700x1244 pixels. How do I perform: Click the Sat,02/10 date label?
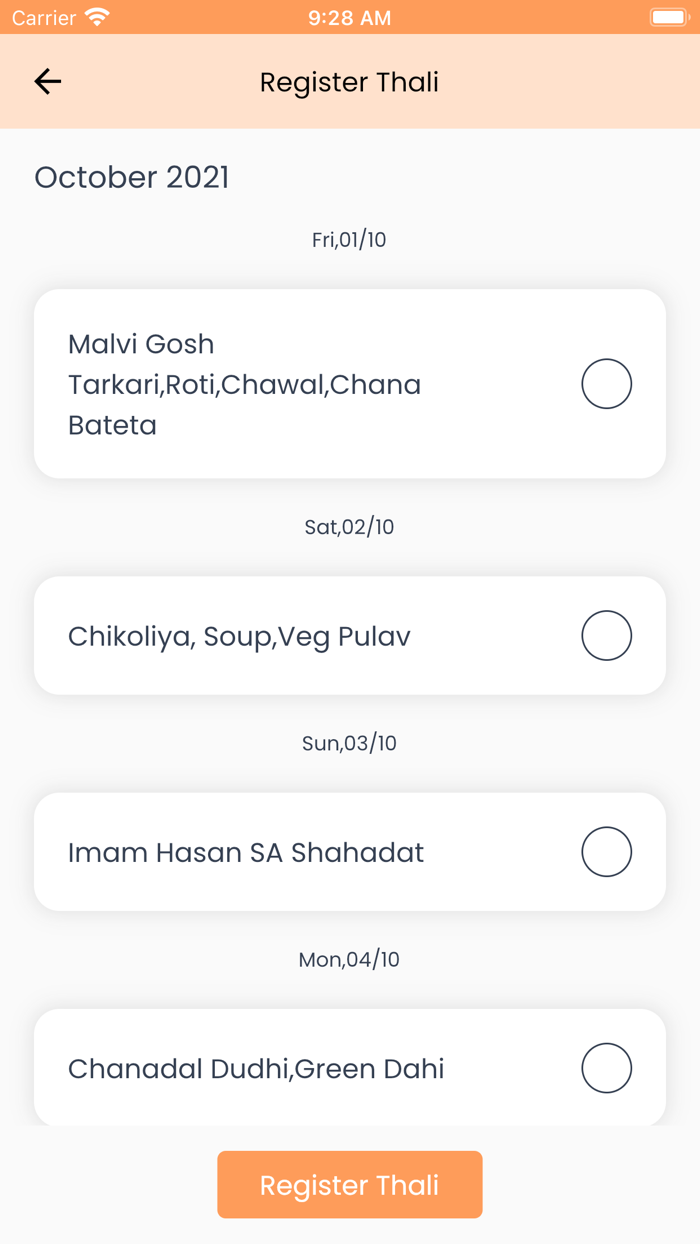tap(349, 527)
